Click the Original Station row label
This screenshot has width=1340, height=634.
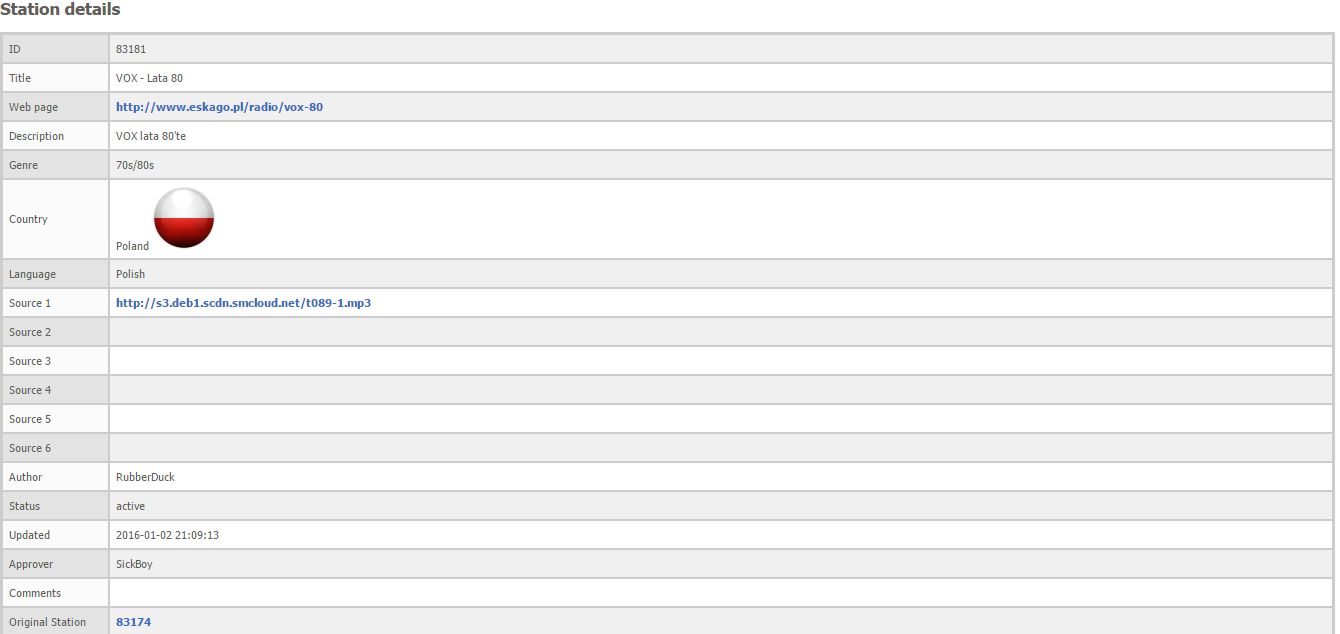tap(47, 622)
